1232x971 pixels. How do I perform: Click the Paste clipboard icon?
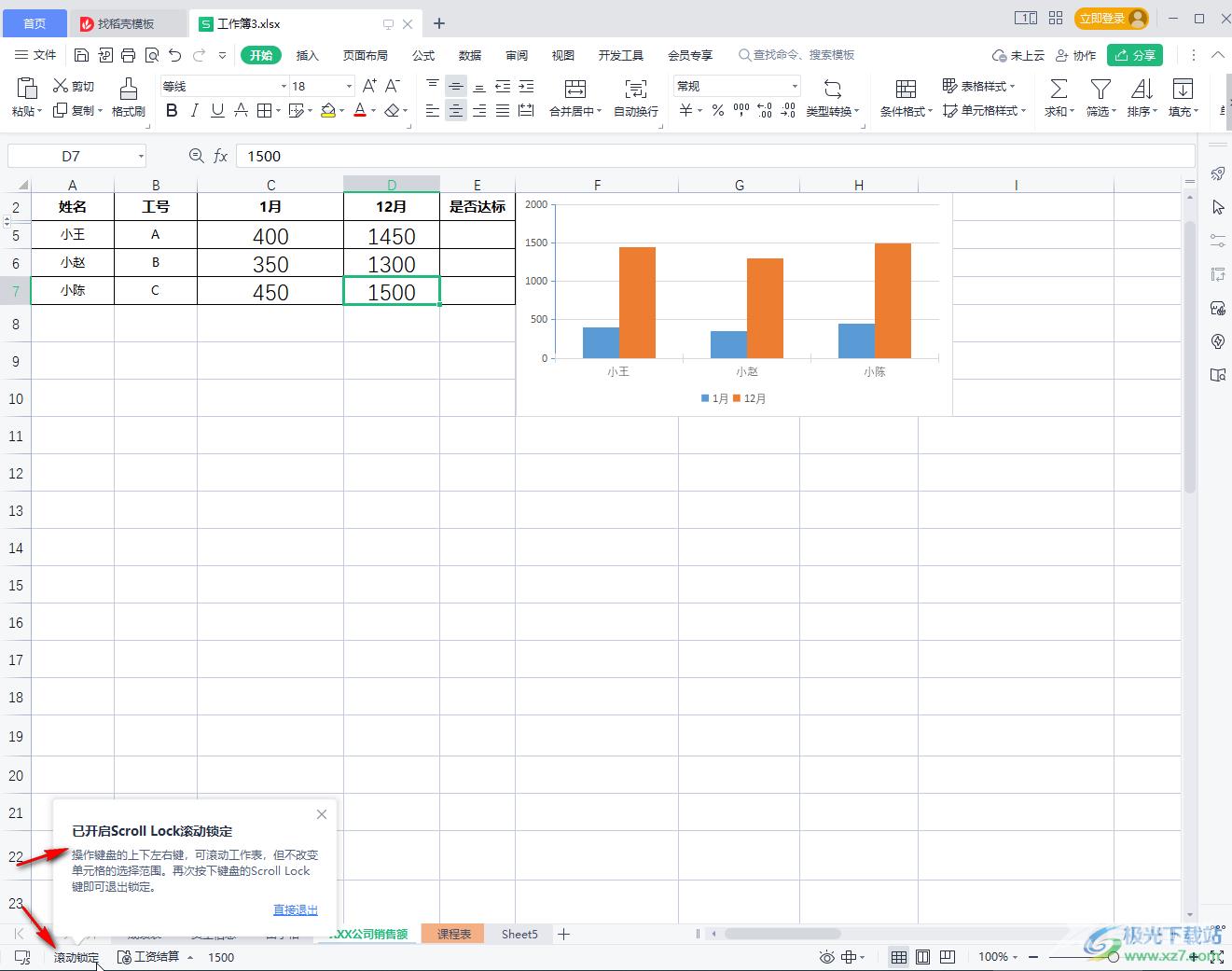[27, 88]
